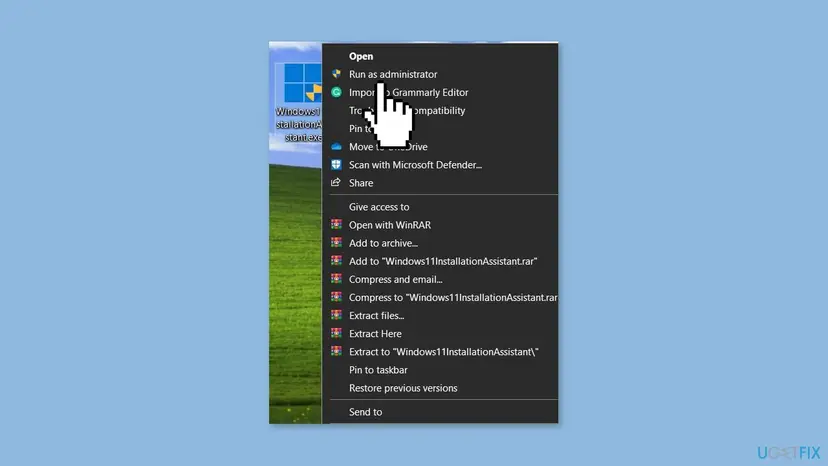This screenshot has width=828, height=466.
Task: Click the Microsoft Defender shield icon
Action: (x=336, y=164)
